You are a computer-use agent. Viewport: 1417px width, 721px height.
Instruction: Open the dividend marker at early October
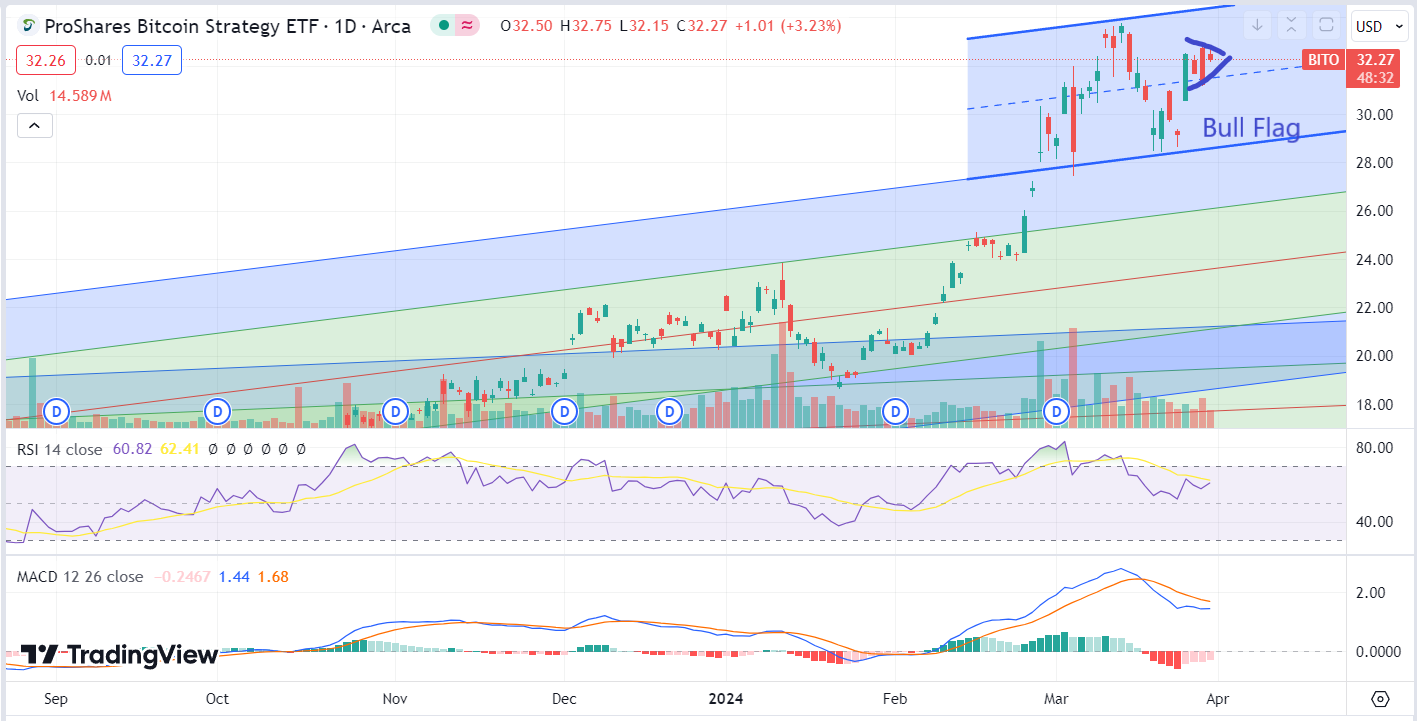[216, 410]
